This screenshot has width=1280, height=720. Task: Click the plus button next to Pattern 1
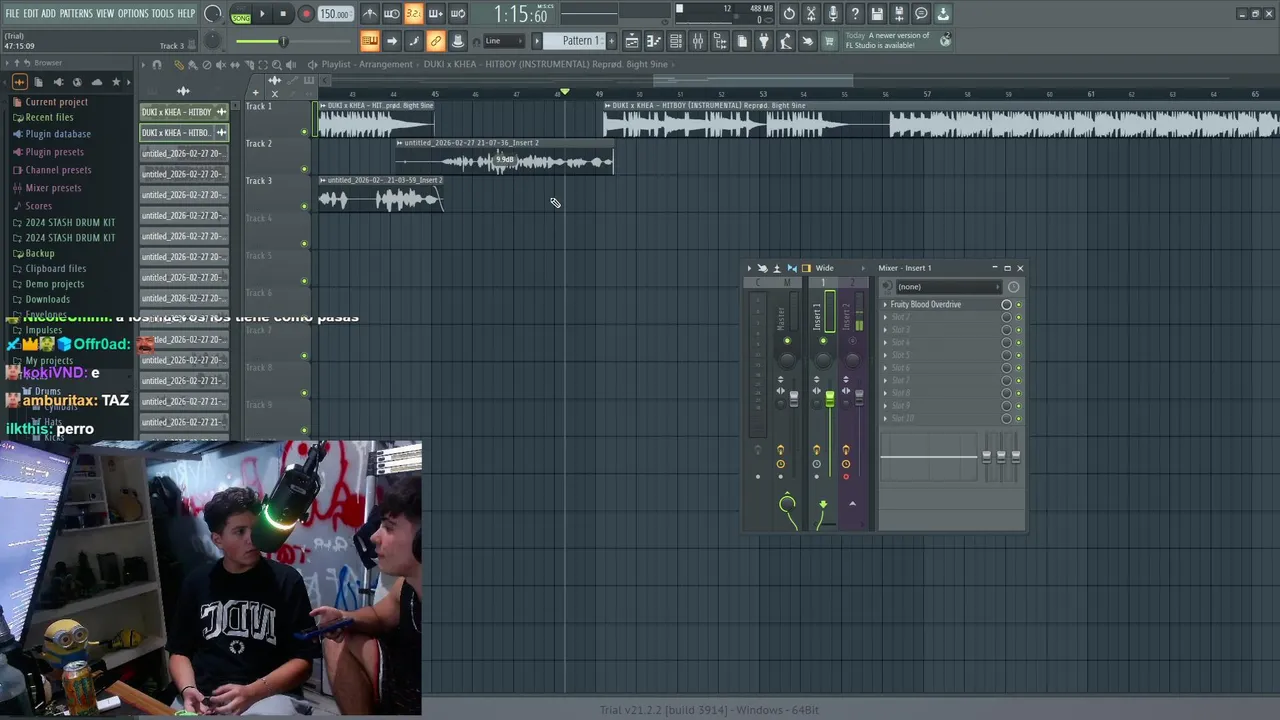[610, 41]
